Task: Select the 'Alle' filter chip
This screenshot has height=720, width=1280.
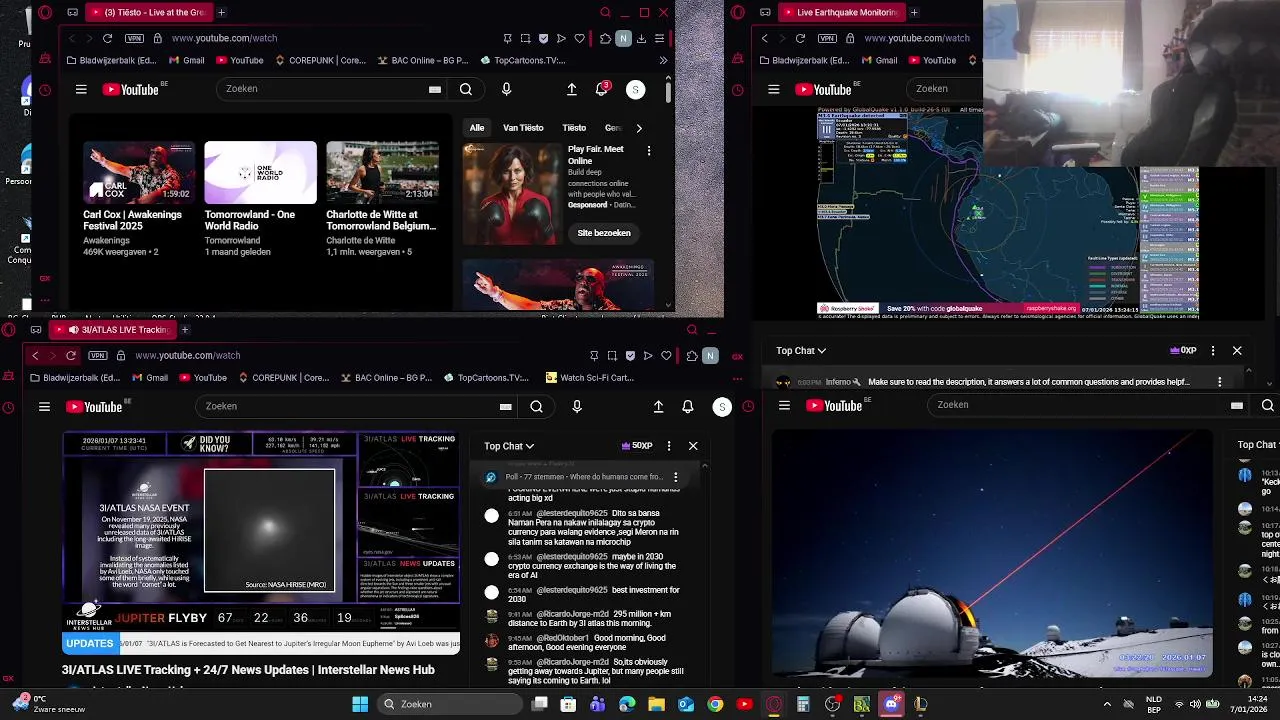Action: point(477,128)
